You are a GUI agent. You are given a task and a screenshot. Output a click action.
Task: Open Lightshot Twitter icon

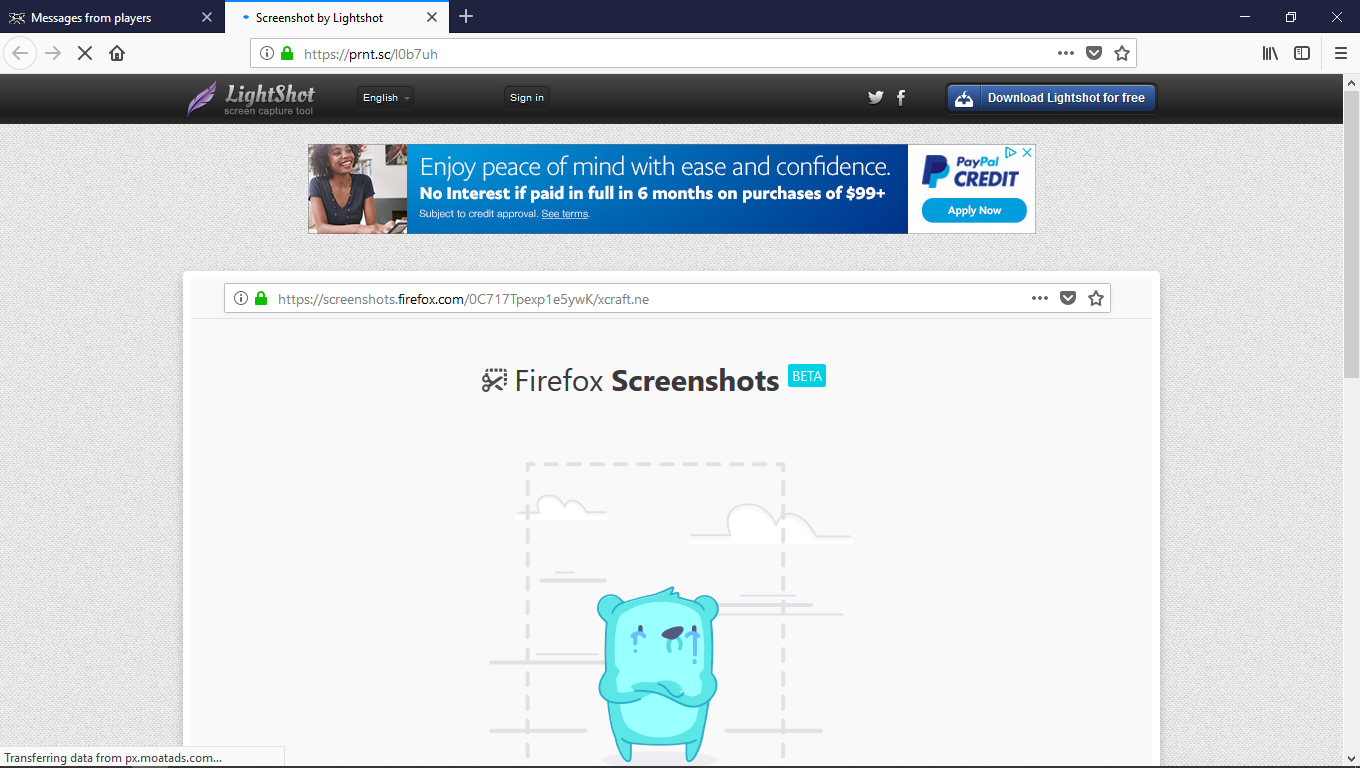pos(876,97)
